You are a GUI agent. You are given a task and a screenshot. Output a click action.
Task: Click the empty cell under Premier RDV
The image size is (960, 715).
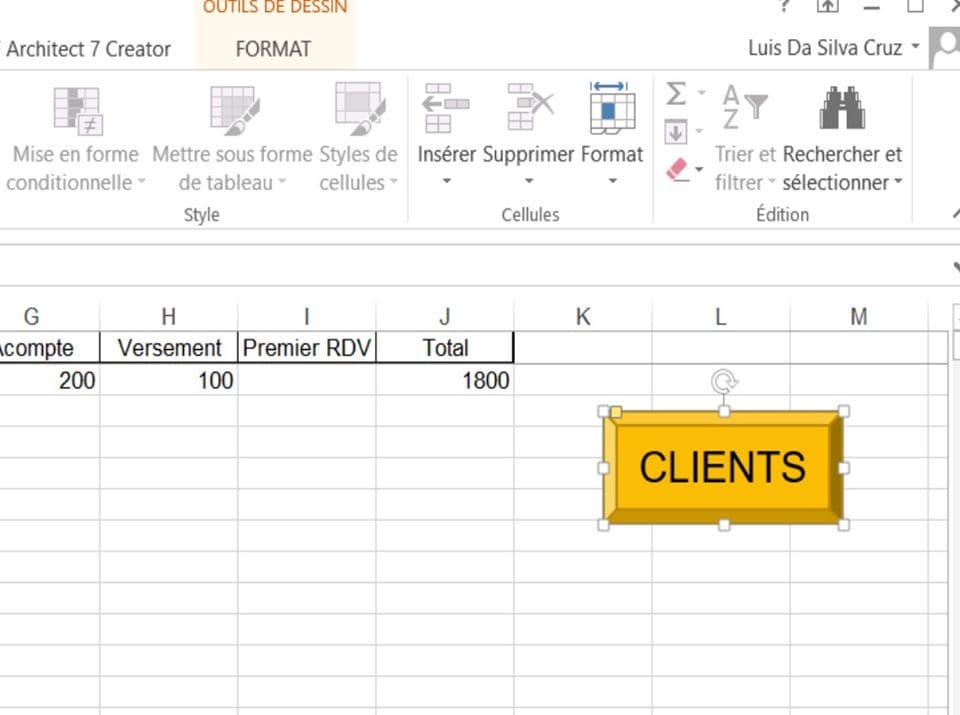(x=307, y=380)
